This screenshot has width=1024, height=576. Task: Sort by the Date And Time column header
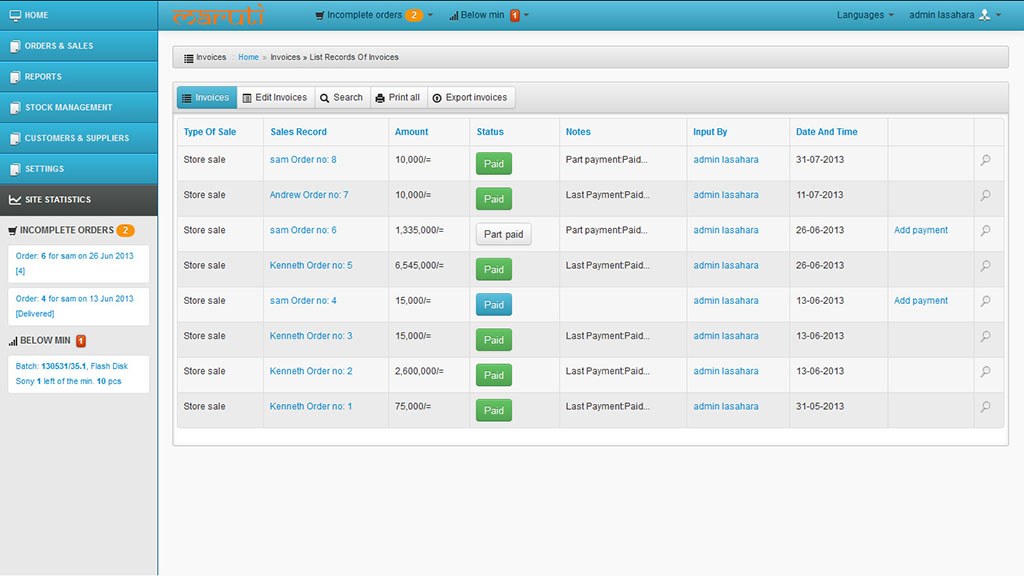(827, 132)
